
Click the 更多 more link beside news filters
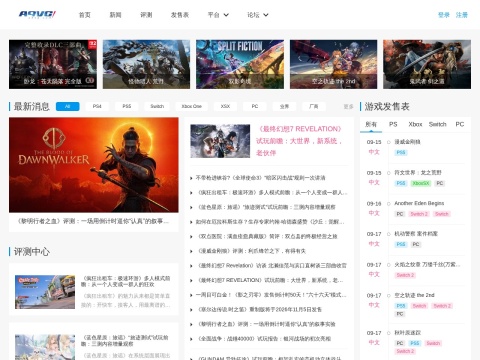348,107
